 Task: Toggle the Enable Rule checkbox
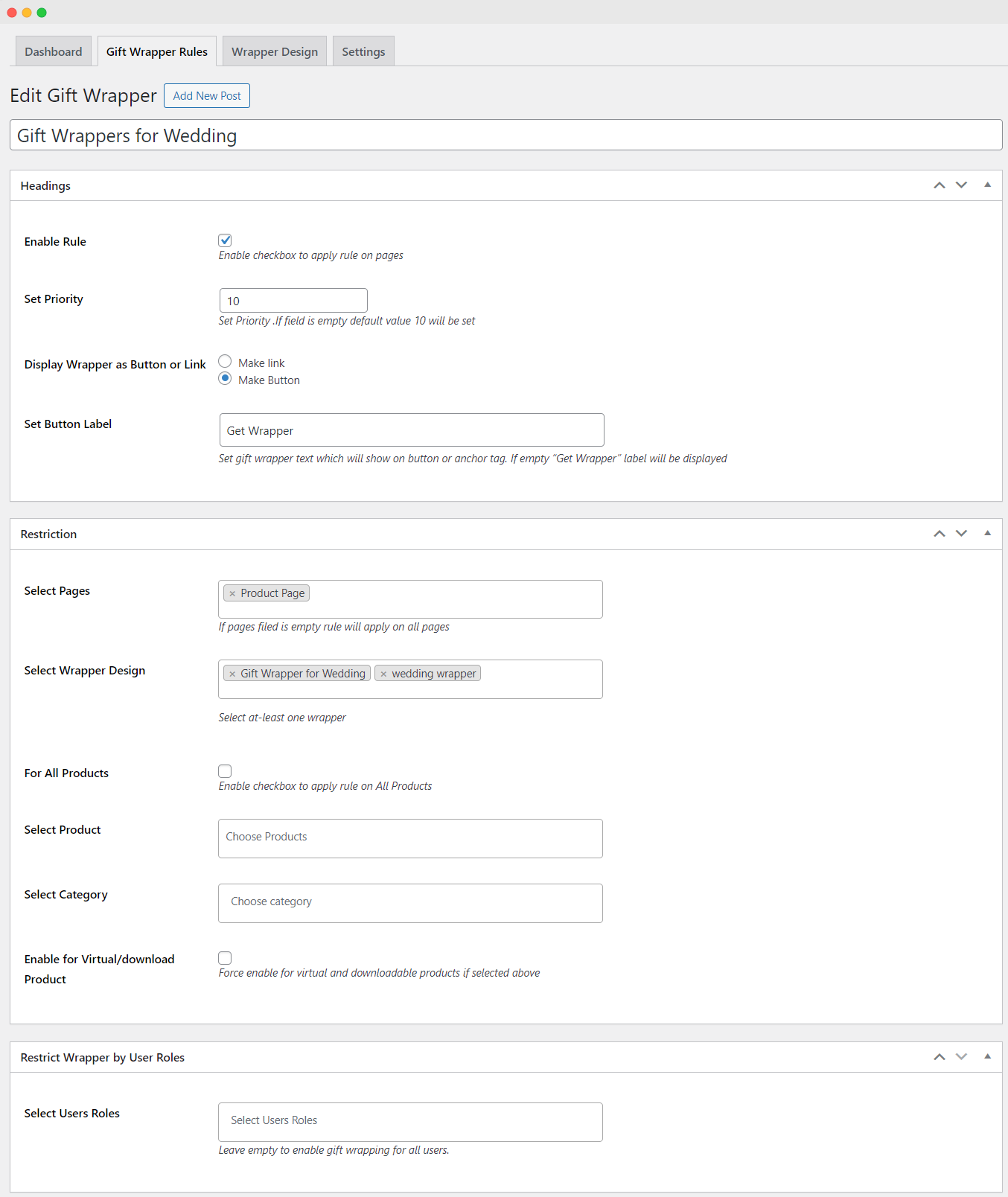tap(225, 240)
